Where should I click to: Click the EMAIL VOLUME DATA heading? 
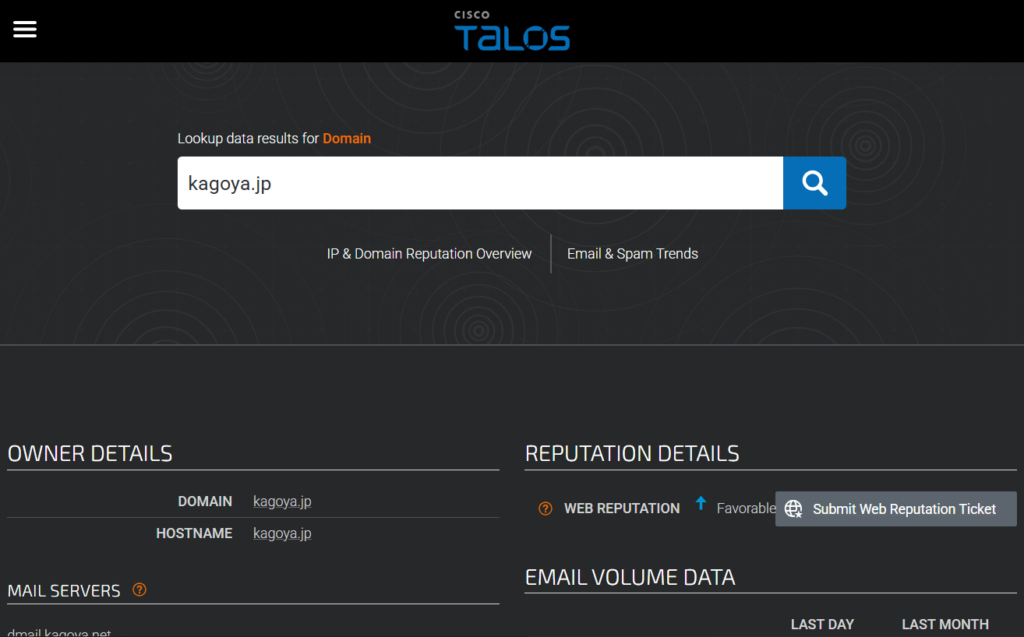tap(630, 577)
